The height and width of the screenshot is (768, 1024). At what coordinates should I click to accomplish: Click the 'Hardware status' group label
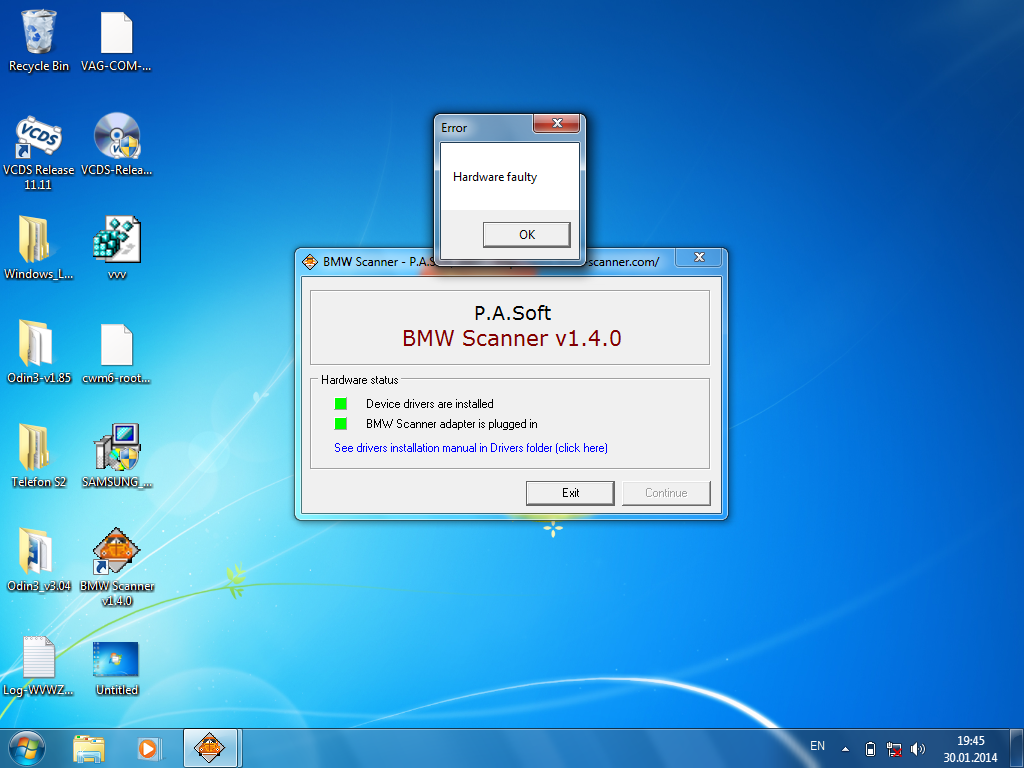click(359, 380)
